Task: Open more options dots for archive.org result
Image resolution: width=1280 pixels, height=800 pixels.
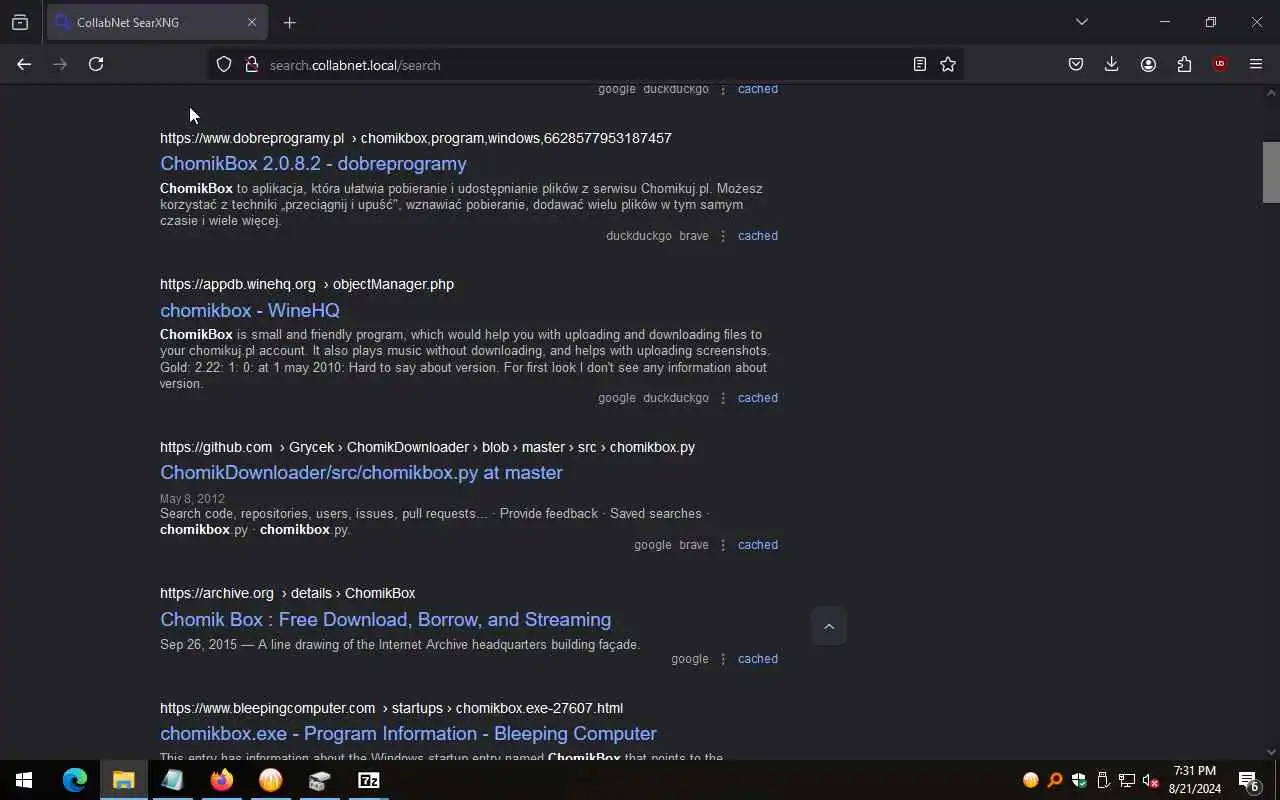Action: (723, 659)
